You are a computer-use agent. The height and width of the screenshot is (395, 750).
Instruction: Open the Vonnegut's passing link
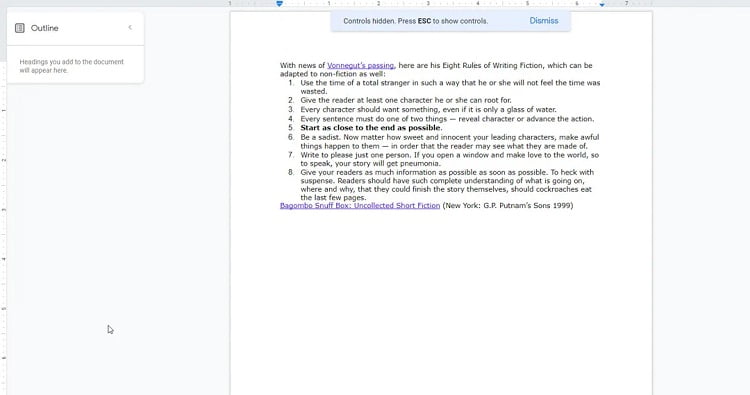pos(361,66)
